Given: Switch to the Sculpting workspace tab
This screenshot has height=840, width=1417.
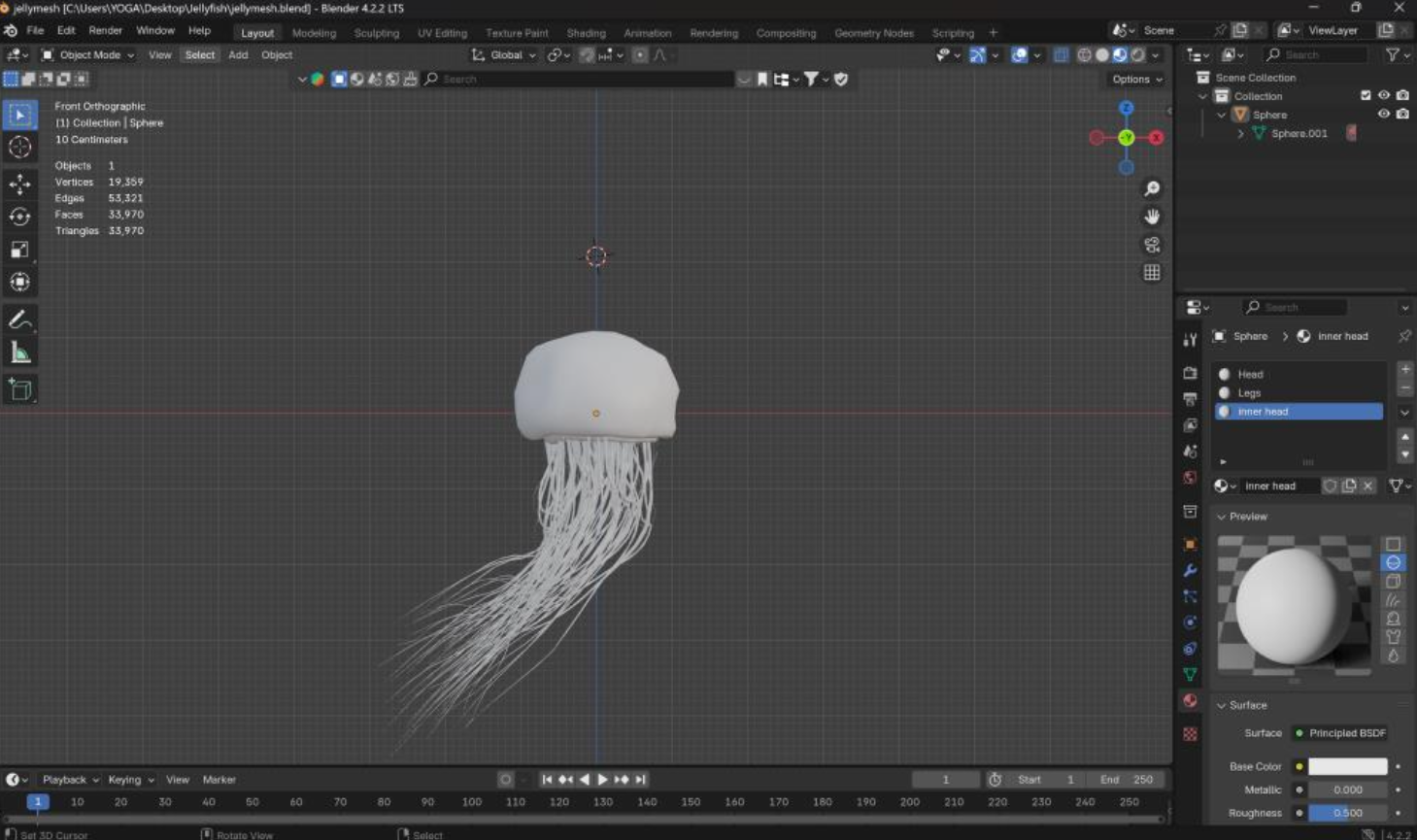Looking at the screenshot, I should [x=376, y=33].
